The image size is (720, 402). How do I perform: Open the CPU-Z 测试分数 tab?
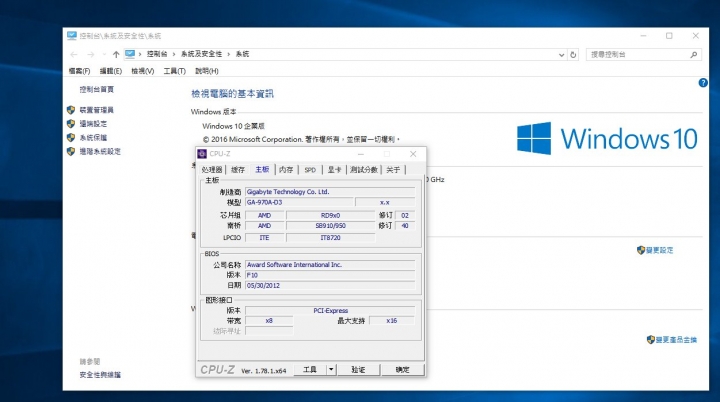(364, 170)
